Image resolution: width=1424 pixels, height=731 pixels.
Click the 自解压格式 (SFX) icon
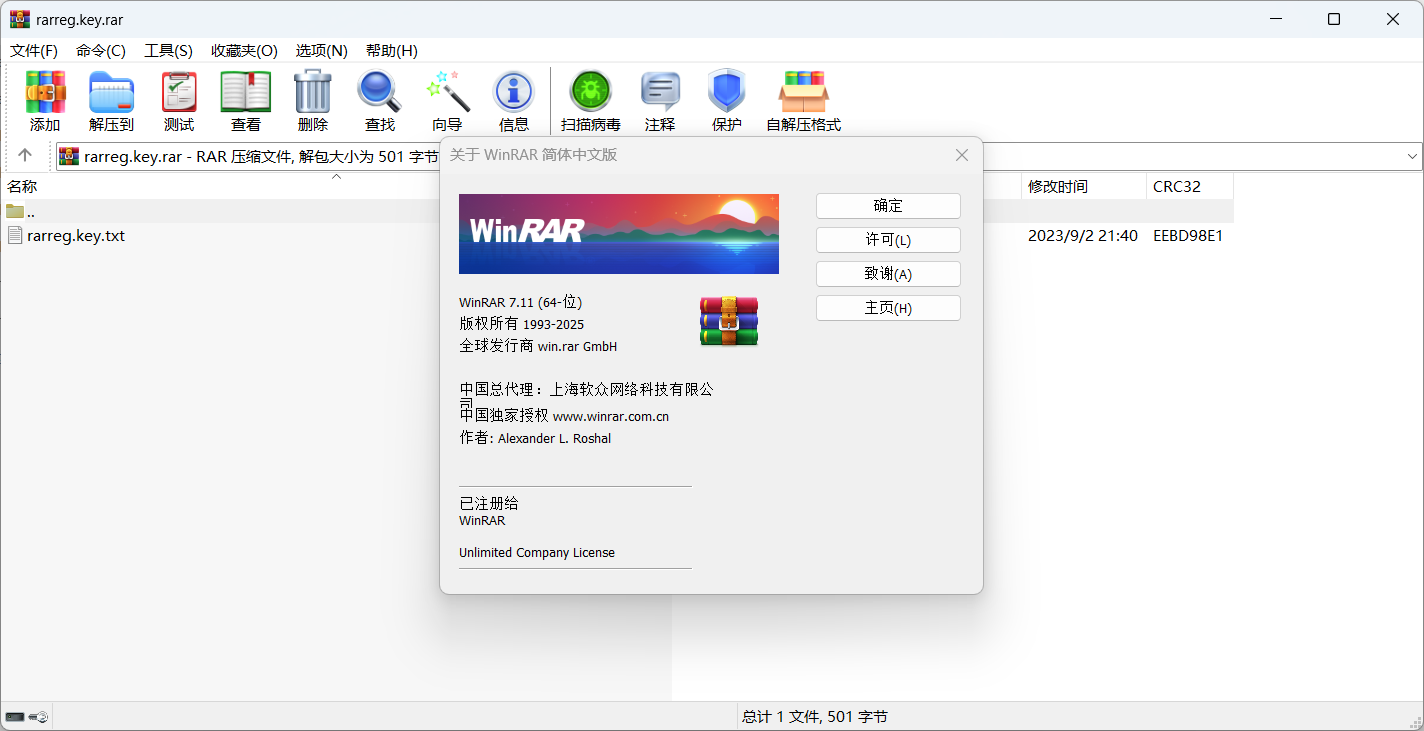coord(803,92)
